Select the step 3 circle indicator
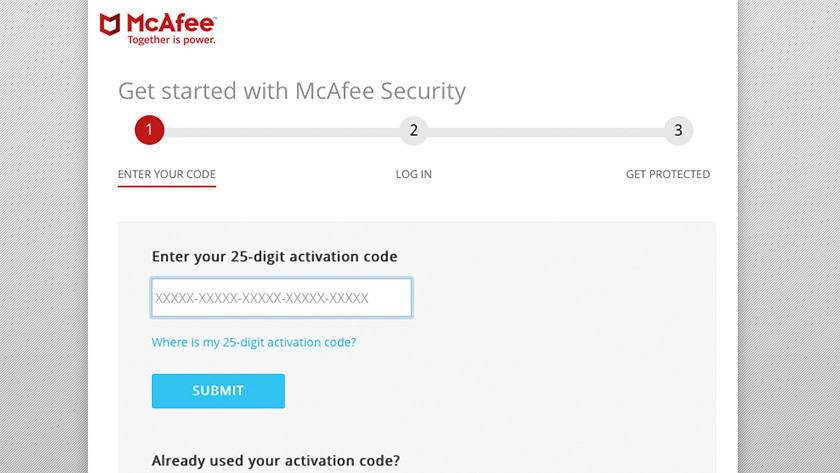The height and width of the screenshot is (473, 840). 678,130
